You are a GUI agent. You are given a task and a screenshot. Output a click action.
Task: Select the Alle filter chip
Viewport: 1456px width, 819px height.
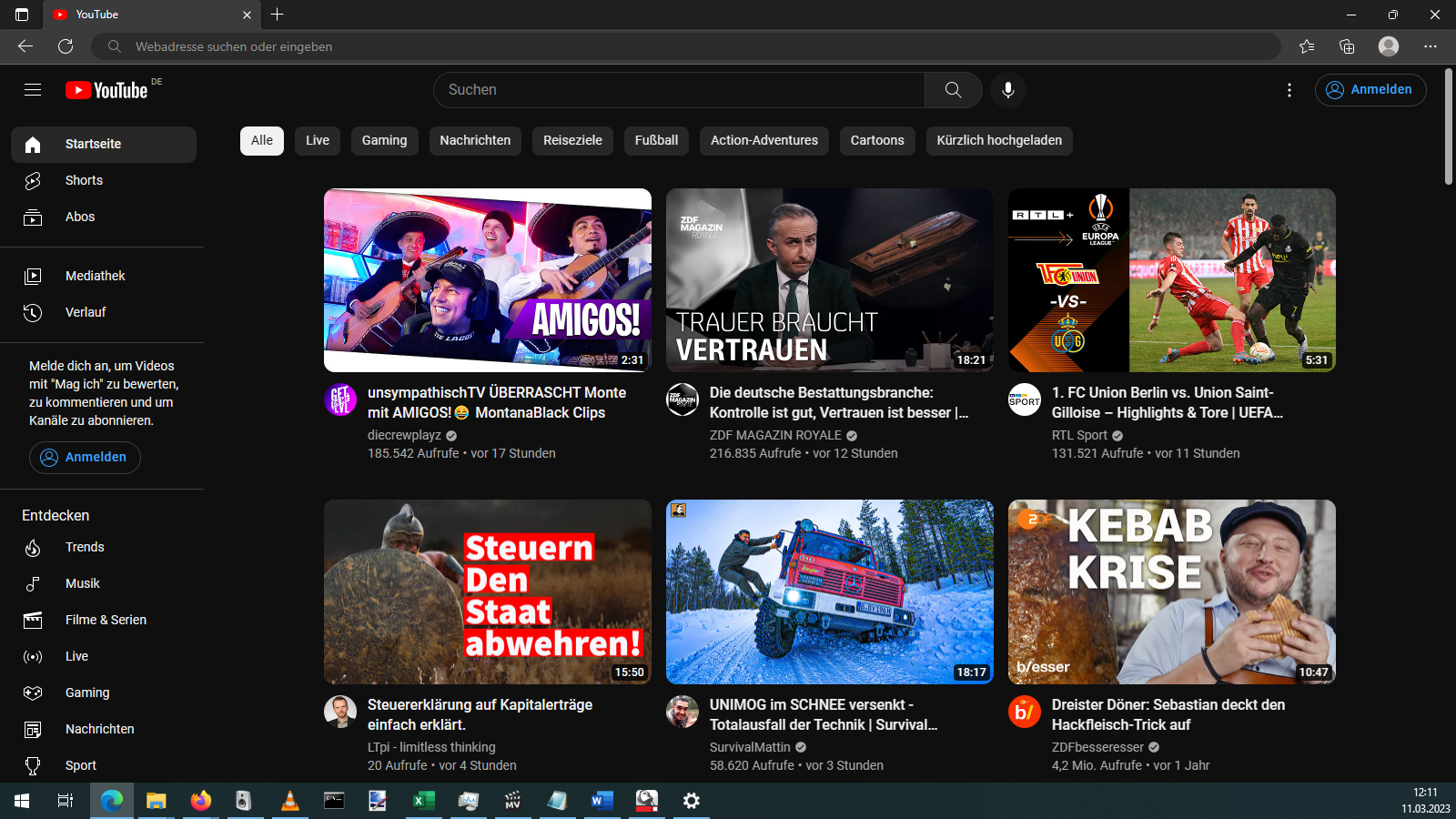click(x=262, y=141)
